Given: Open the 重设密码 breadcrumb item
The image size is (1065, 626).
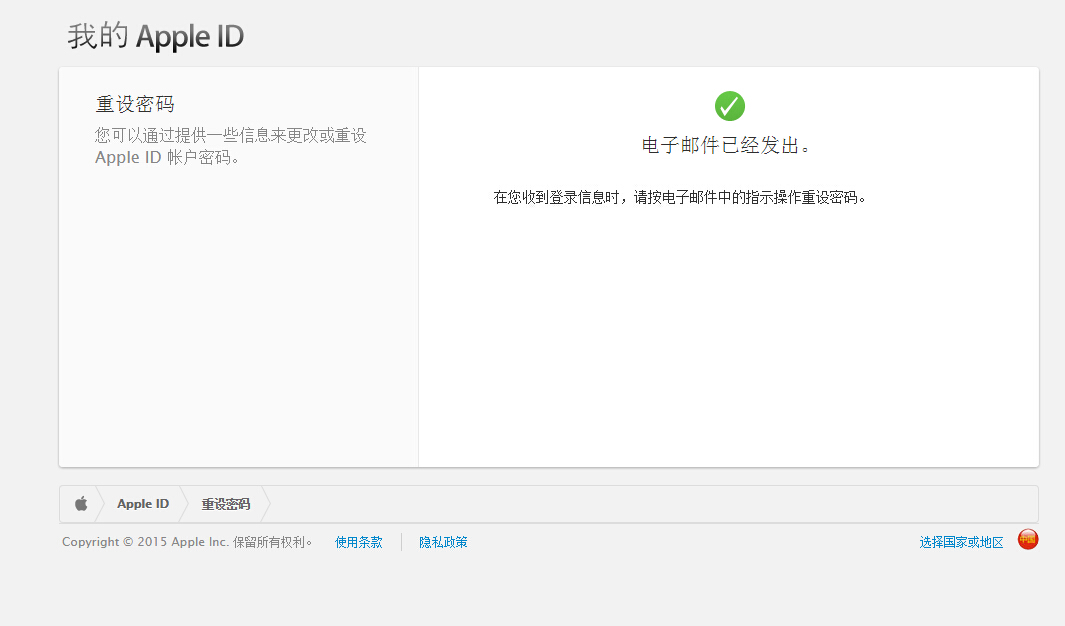Looking at the screenshot, I should pyautogui.click(x=225, y=504).
